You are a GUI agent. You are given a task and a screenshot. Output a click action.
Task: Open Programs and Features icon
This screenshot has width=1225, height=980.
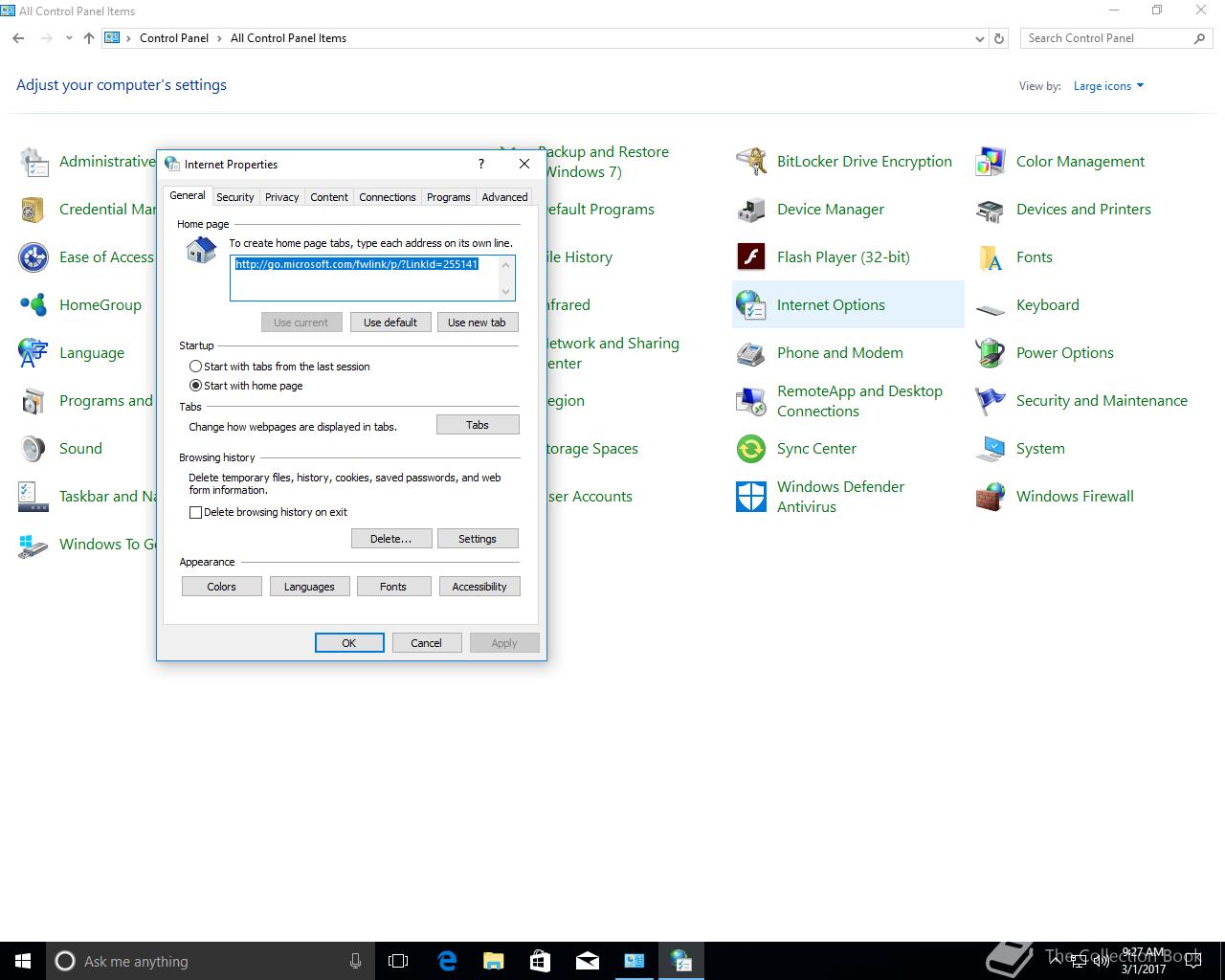(x=33, y=401)
